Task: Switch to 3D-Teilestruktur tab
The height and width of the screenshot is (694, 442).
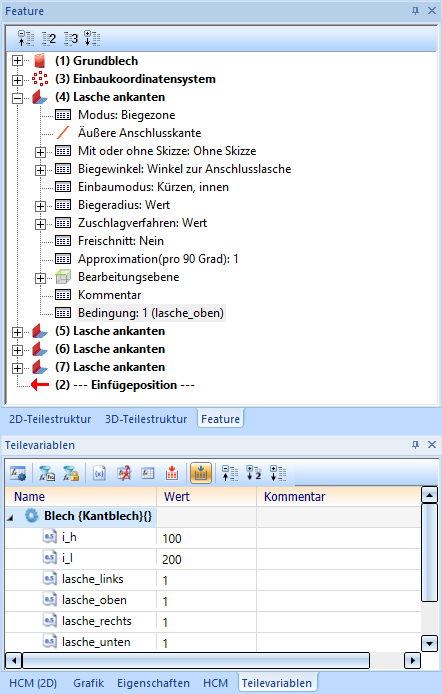Action: [146, 419]
